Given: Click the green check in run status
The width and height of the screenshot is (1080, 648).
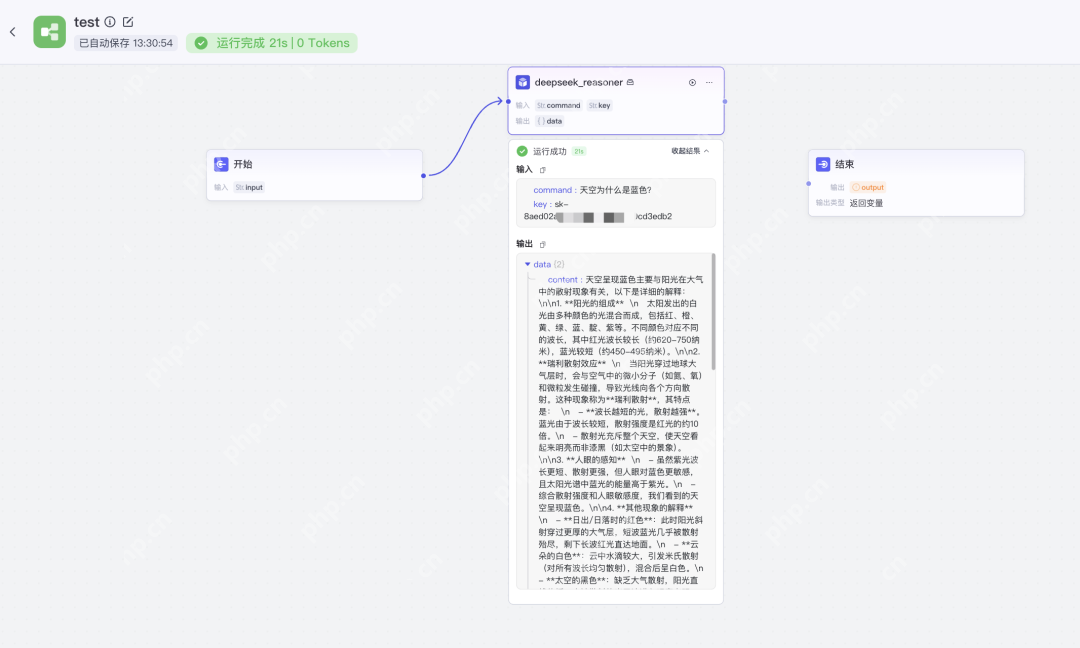Looking at the screenshot, I should pyautogui.click(x=201, y=43).
